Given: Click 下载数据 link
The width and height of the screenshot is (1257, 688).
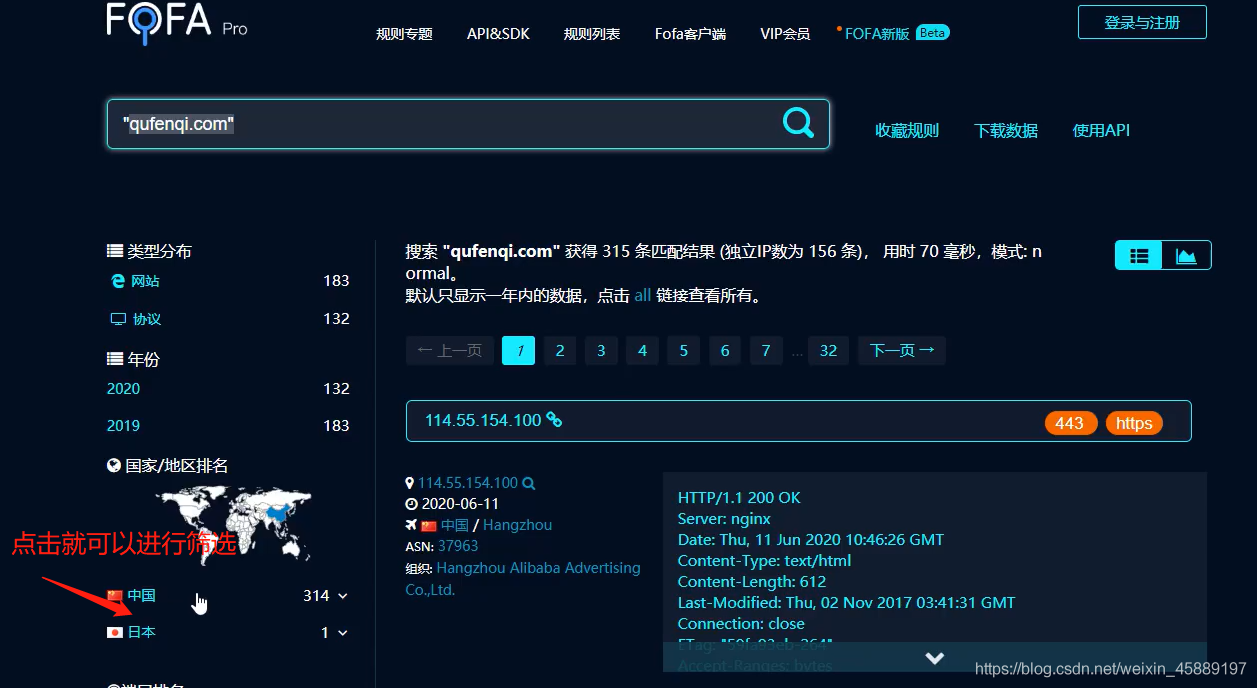Looking at the screenshot, I should [x=1006, y=130].
